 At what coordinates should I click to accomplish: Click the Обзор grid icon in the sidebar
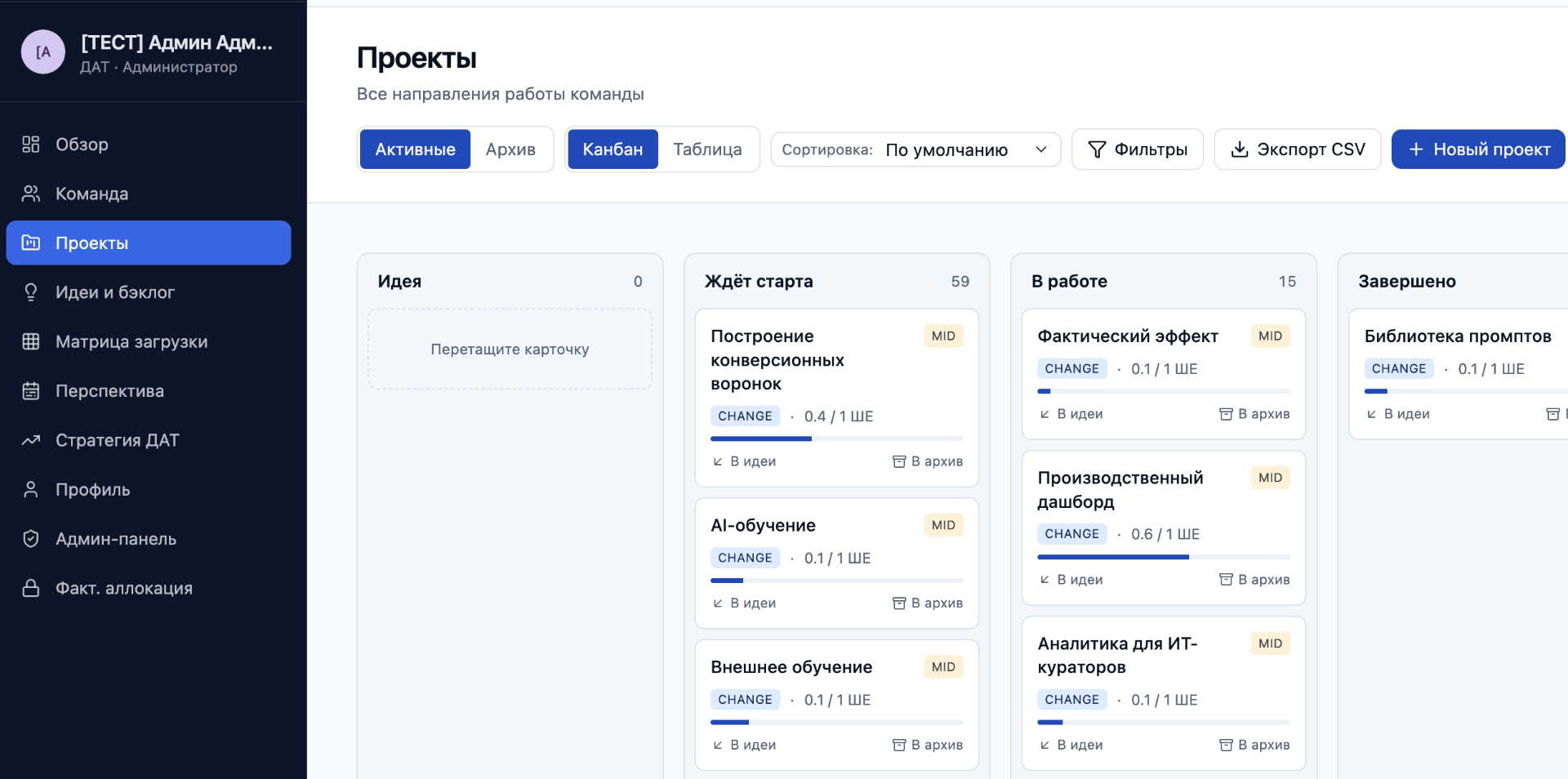[31, 145]
